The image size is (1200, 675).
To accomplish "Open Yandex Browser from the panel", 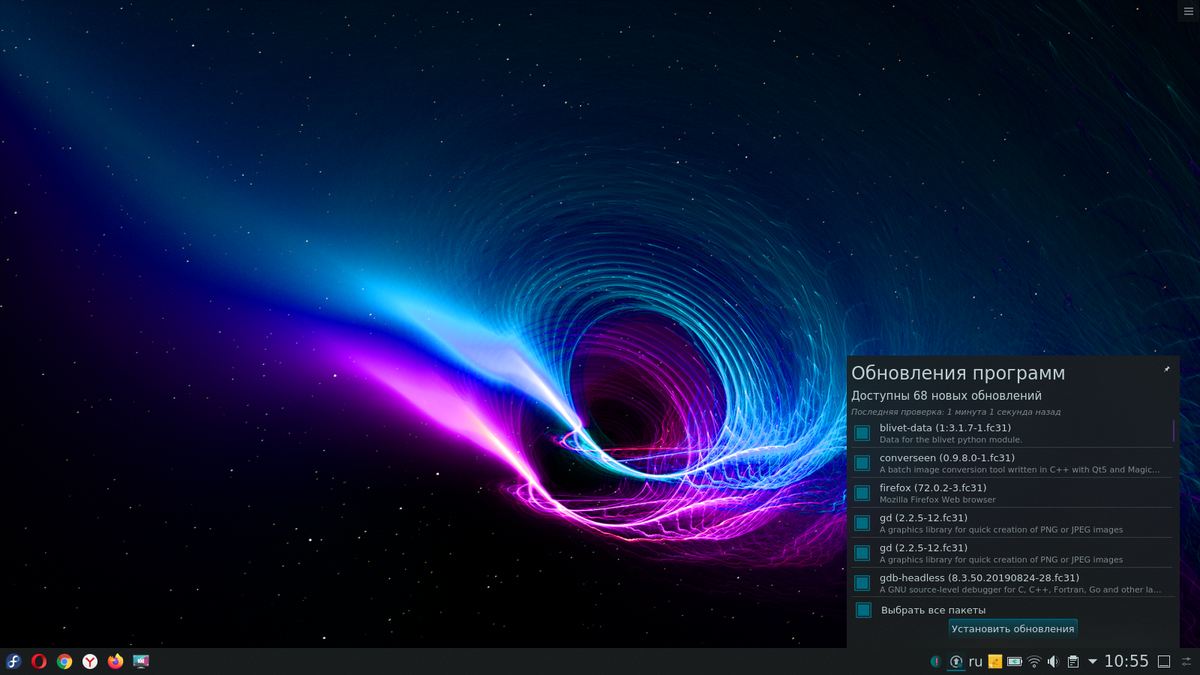I will 90,661.
